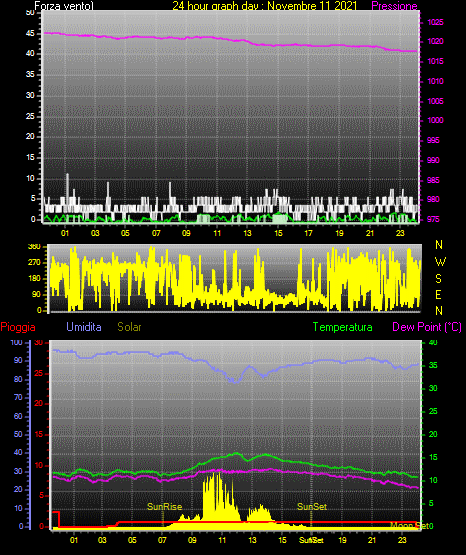
Task: Click hour 23 on the bottom graph axis
Action: 402,540
